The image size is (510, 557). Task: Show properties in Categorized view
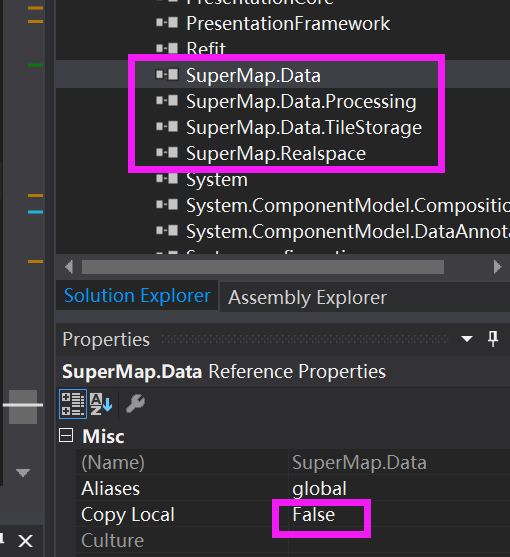click(73, 404)
